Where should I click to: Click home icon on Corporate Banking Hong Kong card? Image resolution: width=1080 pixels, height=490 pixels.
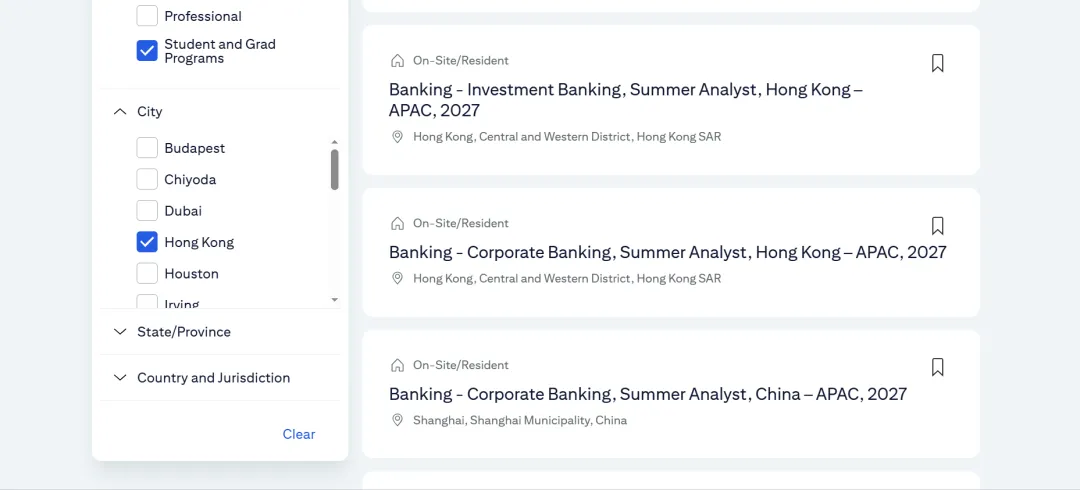click(397, 223)
